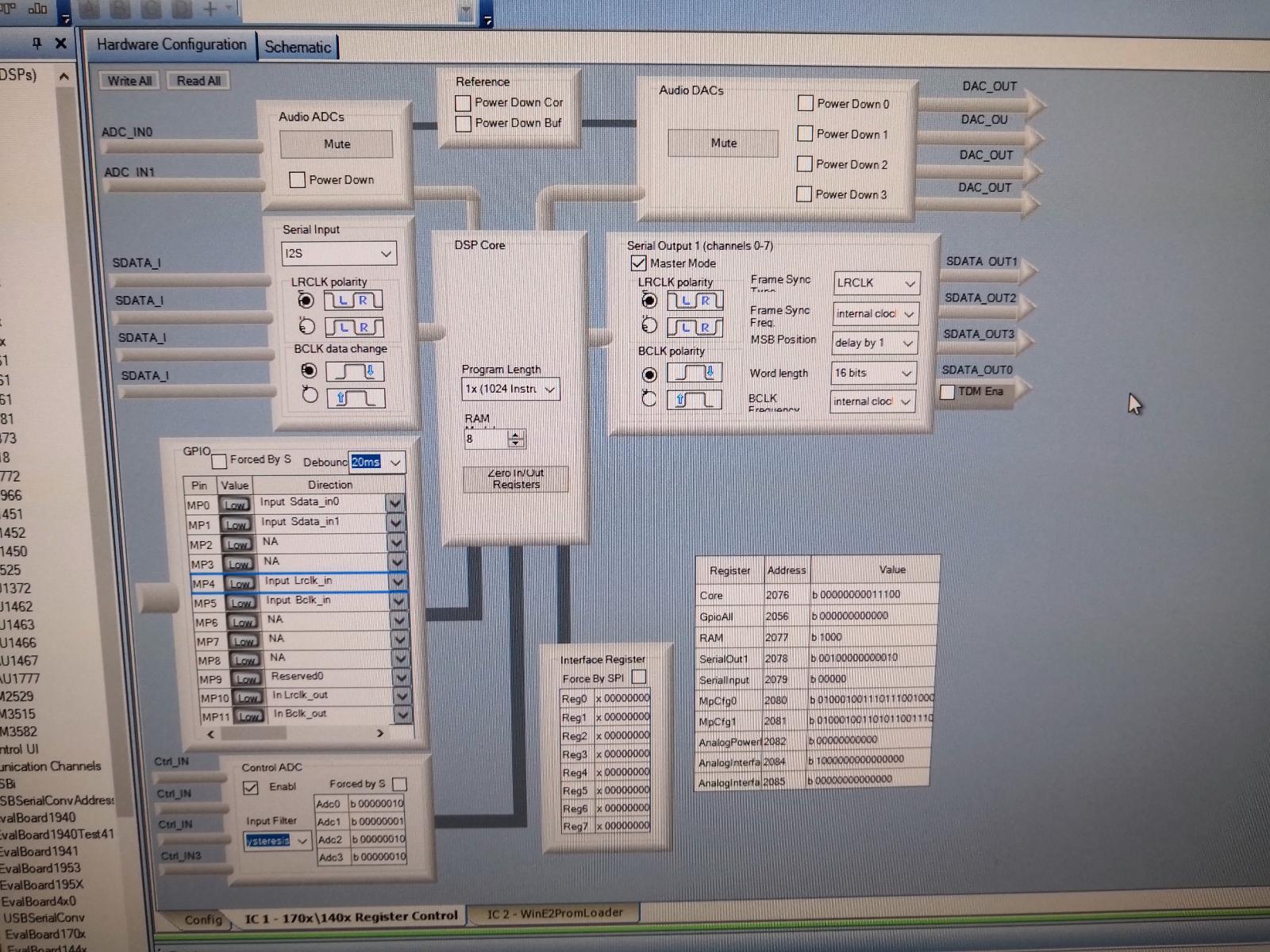Screen dimensions: 1270x952
Task: Click the pin icon on the left panel
Action: [37, 43]
